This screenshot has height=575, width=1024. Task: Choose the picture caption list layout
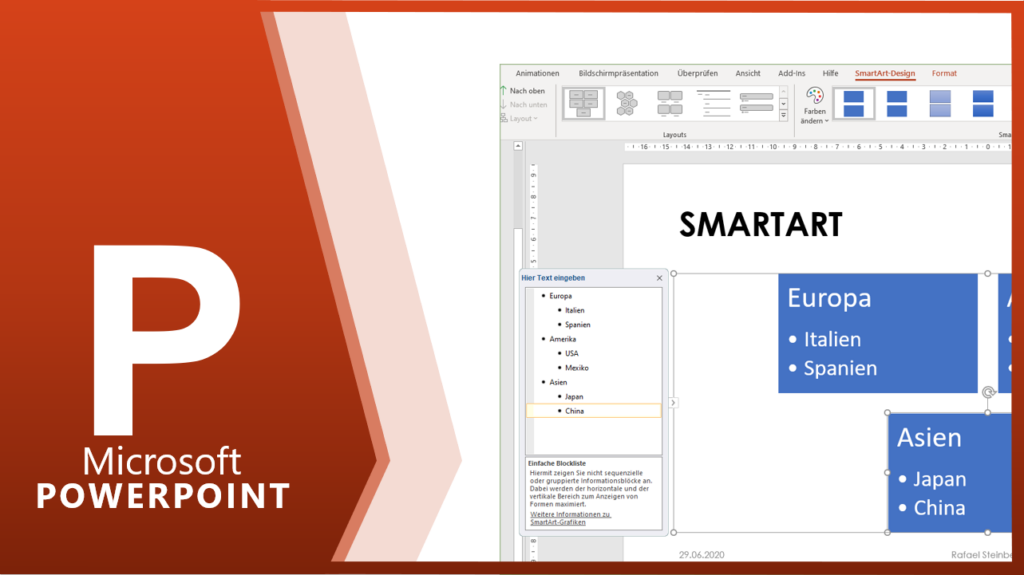click(x=669, y=103)
